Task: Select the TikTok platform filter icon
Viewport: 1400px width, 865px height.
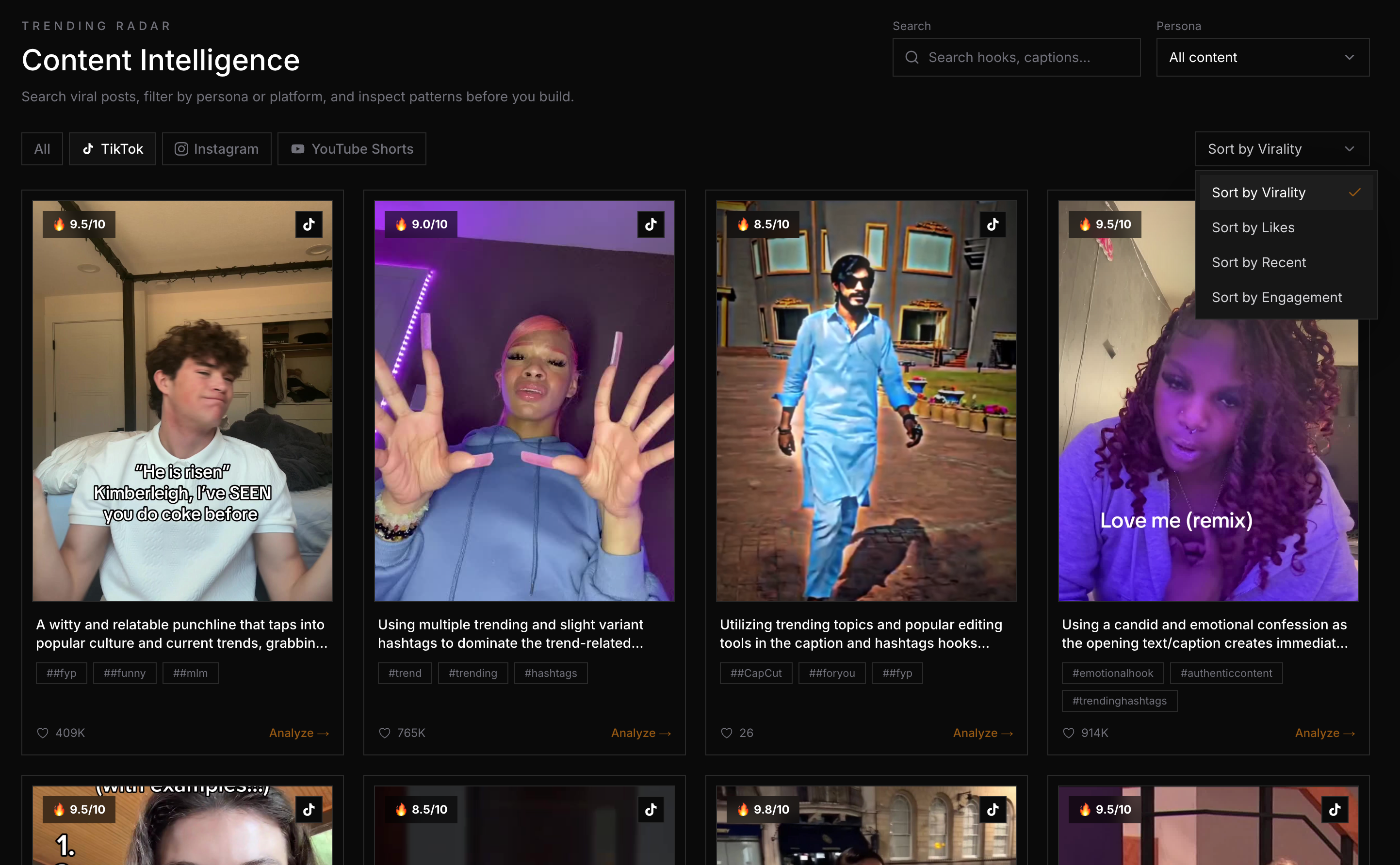Action: pos(88,149)
